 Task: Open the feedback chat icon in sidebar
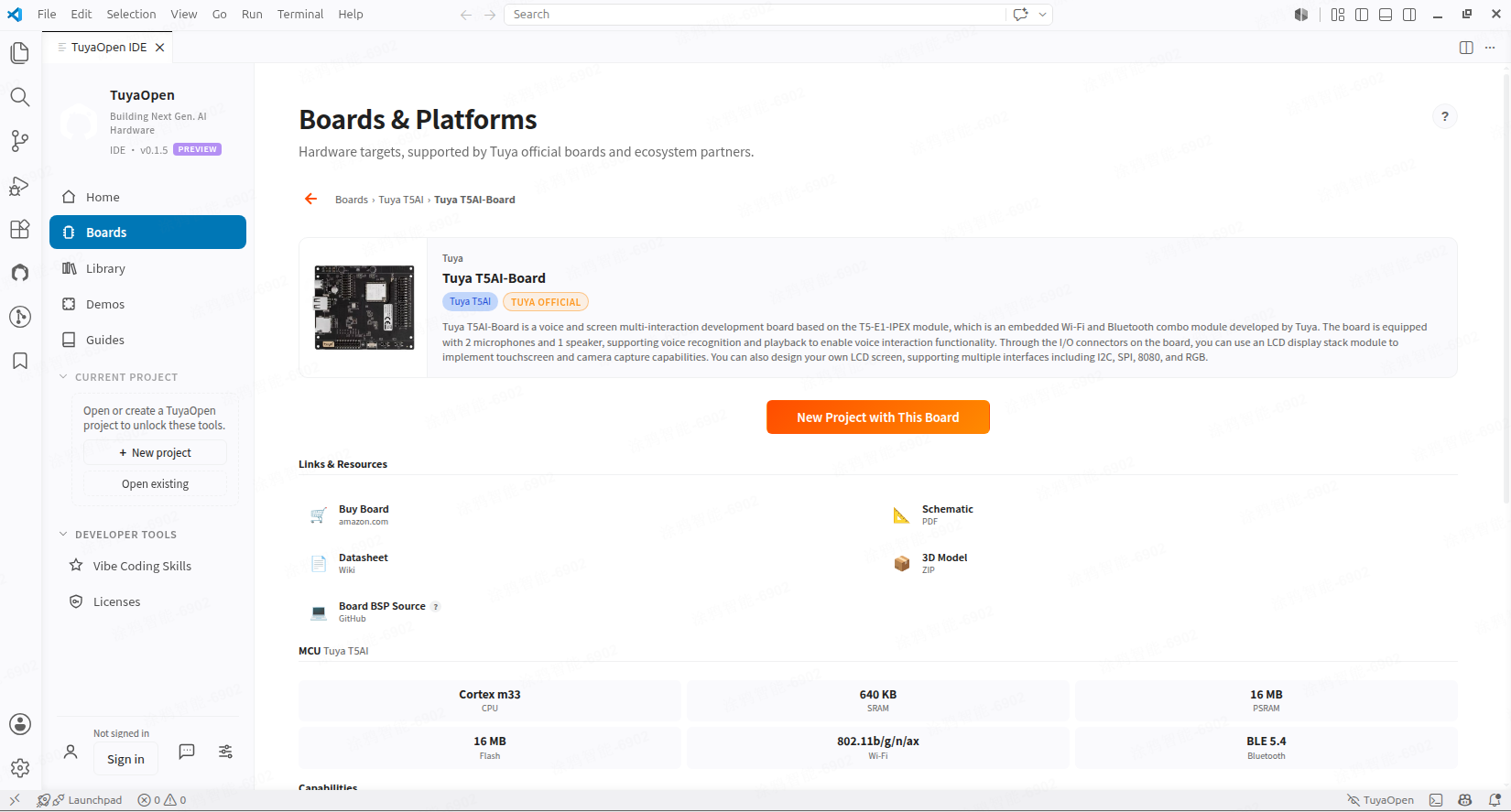coord(187,752)
